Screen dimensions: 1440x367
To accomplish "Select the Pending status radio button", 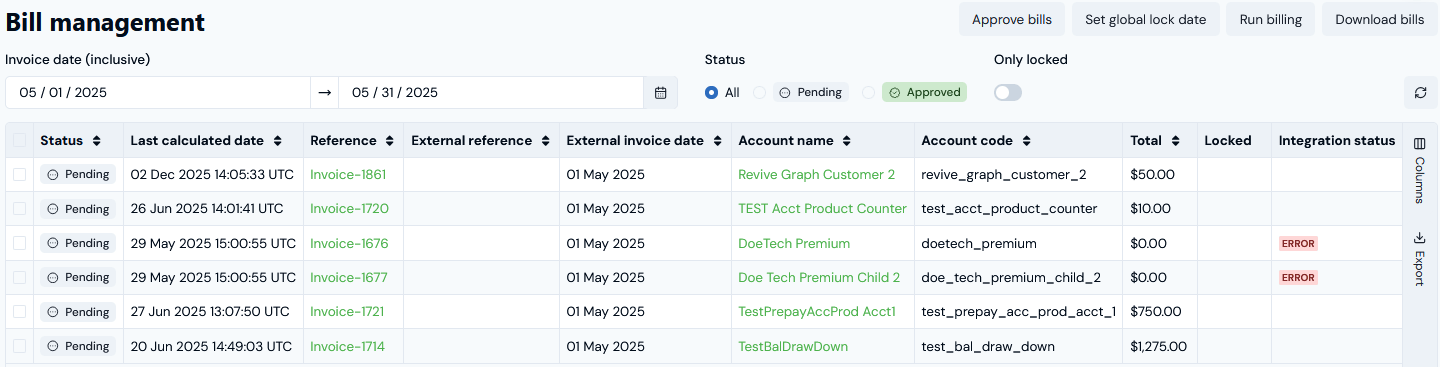I will tap(760, 92).
